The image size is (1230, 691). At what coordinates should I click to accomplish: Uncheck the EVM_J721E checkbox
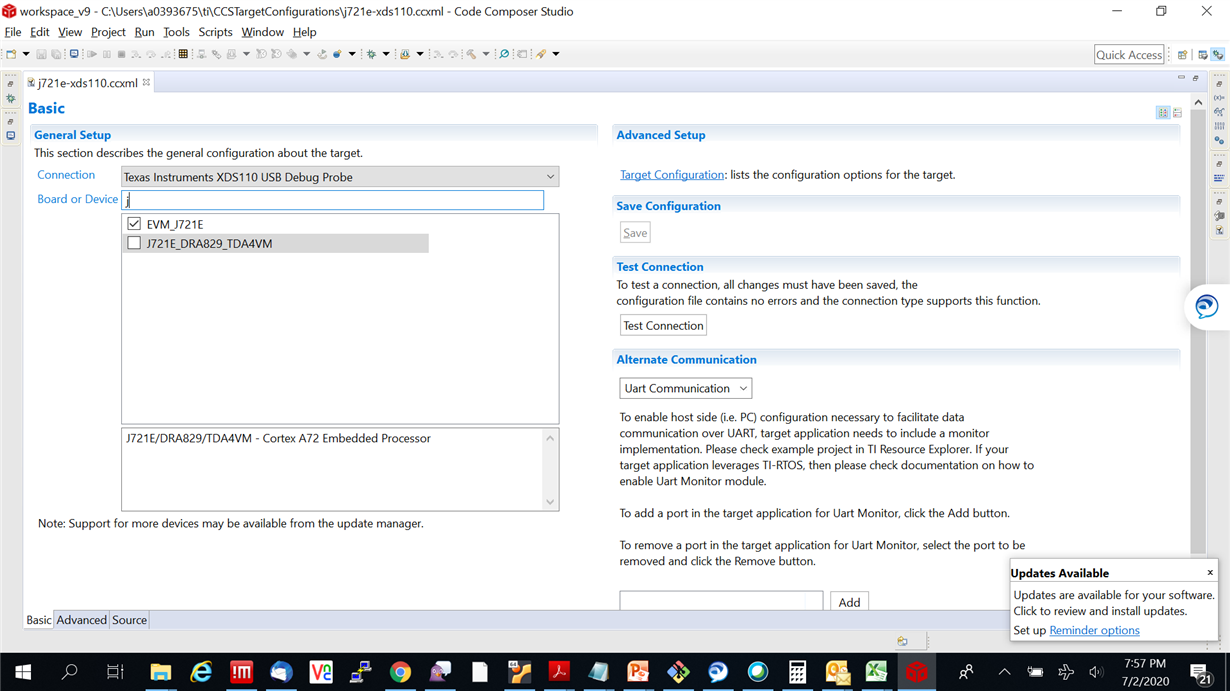click(134, 224)
